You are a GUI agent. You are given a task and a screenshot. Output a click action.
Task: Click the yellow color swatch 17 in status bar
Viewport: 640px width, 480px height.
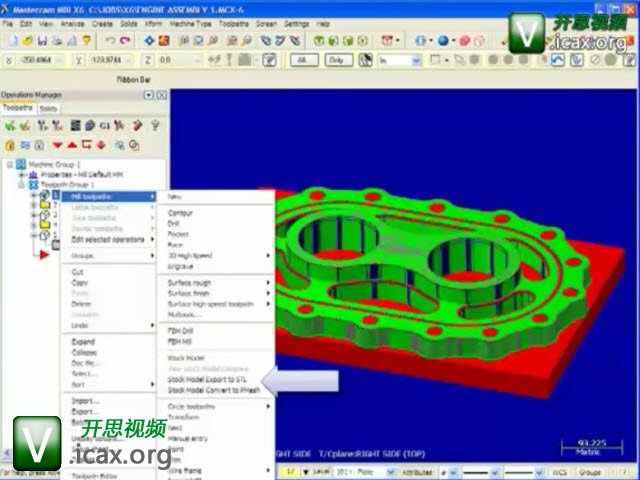tap(290, 472)
